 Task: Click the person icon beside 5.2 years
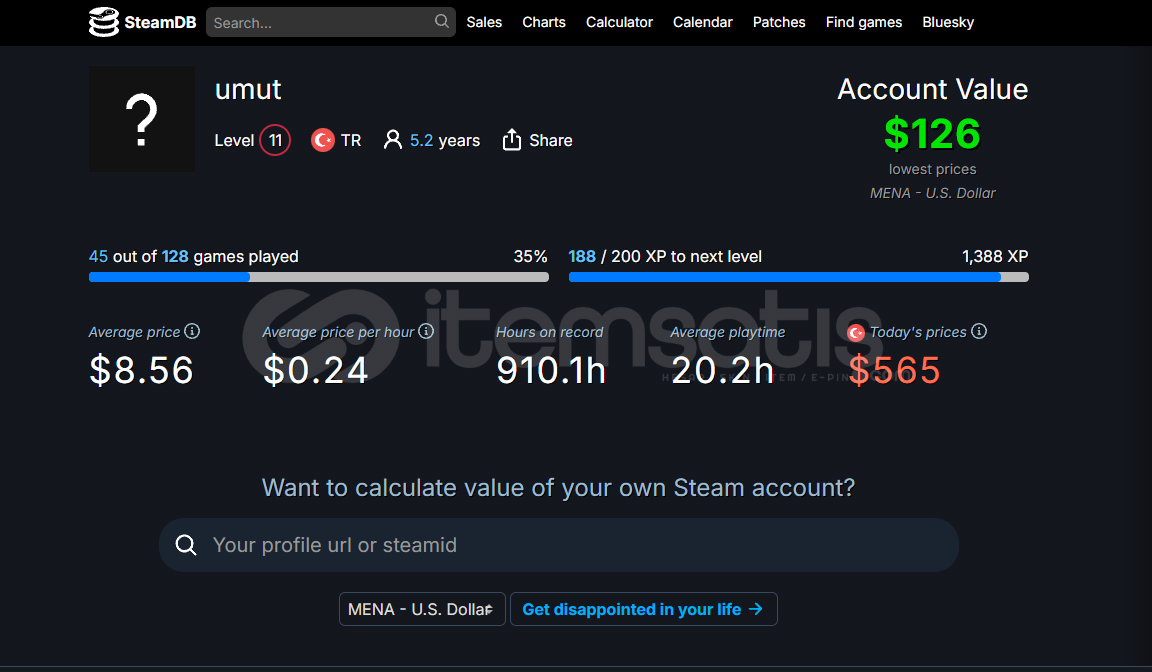(x=393, y=140)
